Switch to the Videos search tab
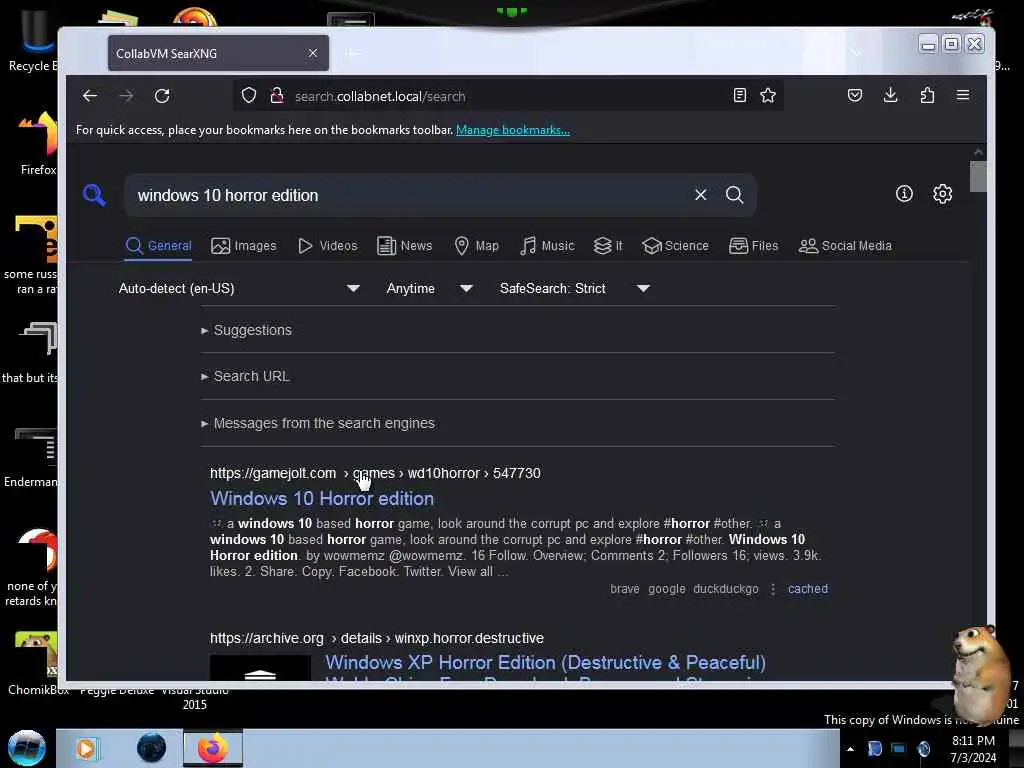 click(327, 246)
